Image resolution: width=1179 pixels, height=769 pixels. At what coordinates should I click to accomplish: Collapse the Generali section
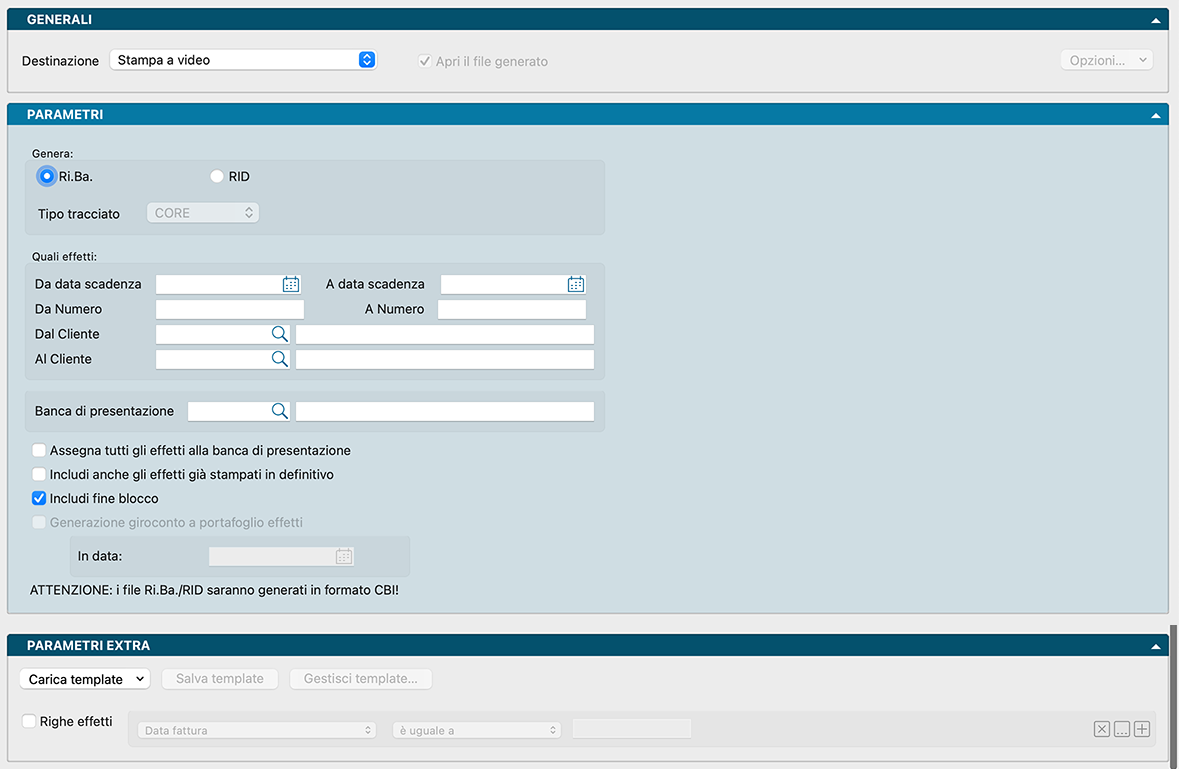[x=1156, y=20]
